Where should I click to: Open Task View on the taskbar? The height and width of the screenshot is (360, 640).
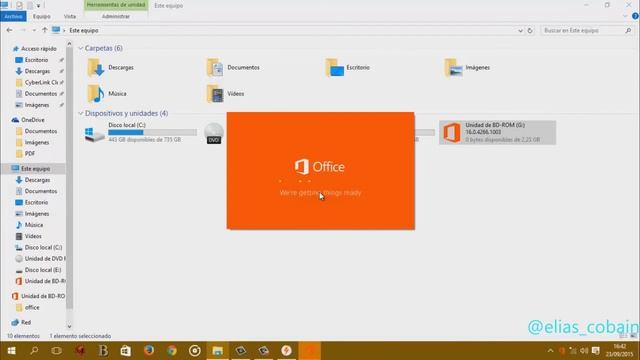click(x=57, y=351)
